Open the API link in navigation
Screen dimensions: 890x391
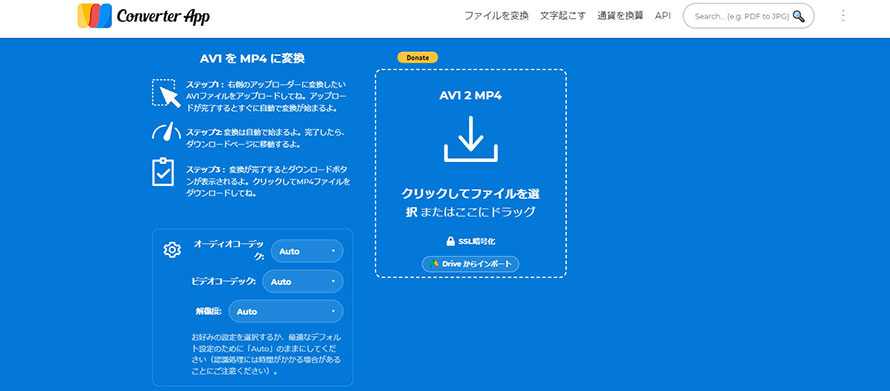[x=662, y=16]
